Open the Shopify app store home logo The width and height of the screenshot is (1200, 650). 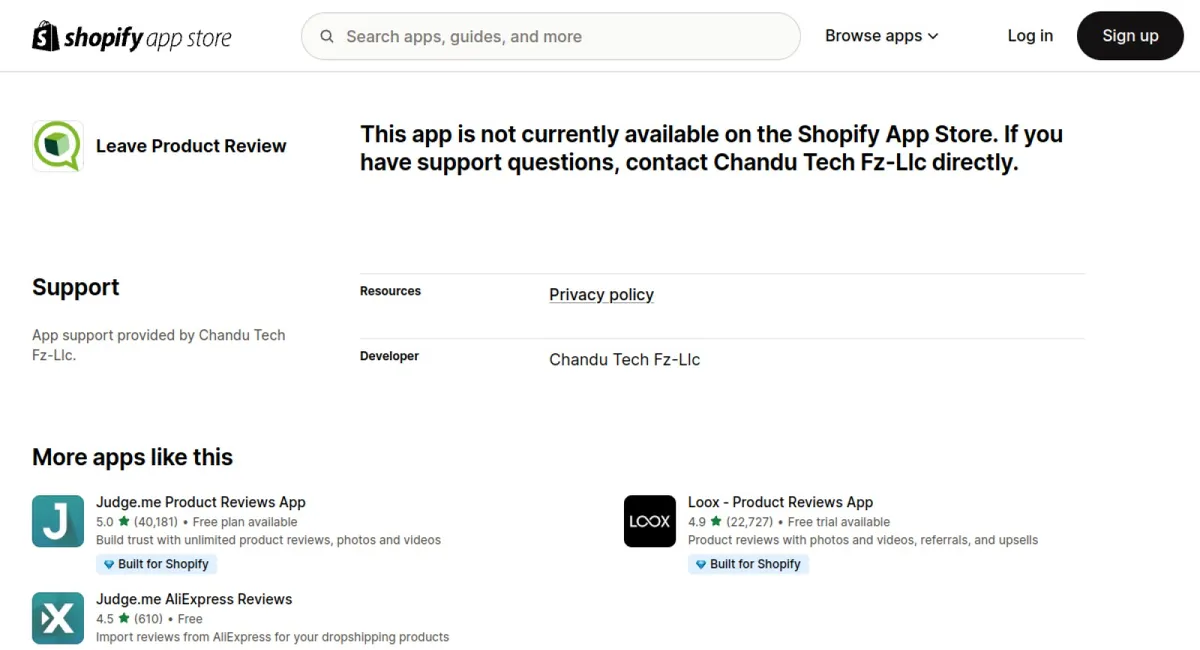132,37
